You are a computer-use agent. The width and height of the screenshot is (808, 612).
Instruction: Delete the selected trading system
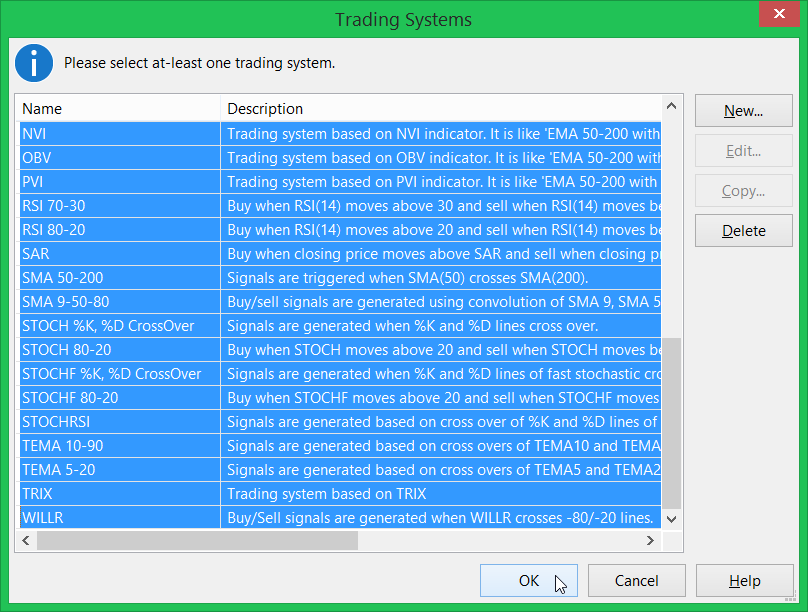coord(743,230)
